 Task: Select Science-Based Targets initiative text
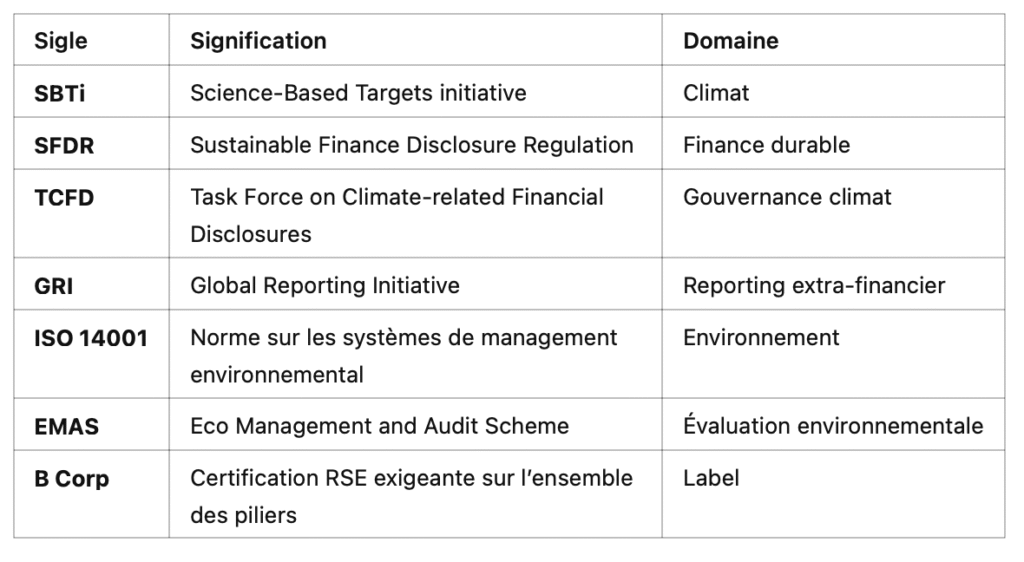(x=358, y=93)
